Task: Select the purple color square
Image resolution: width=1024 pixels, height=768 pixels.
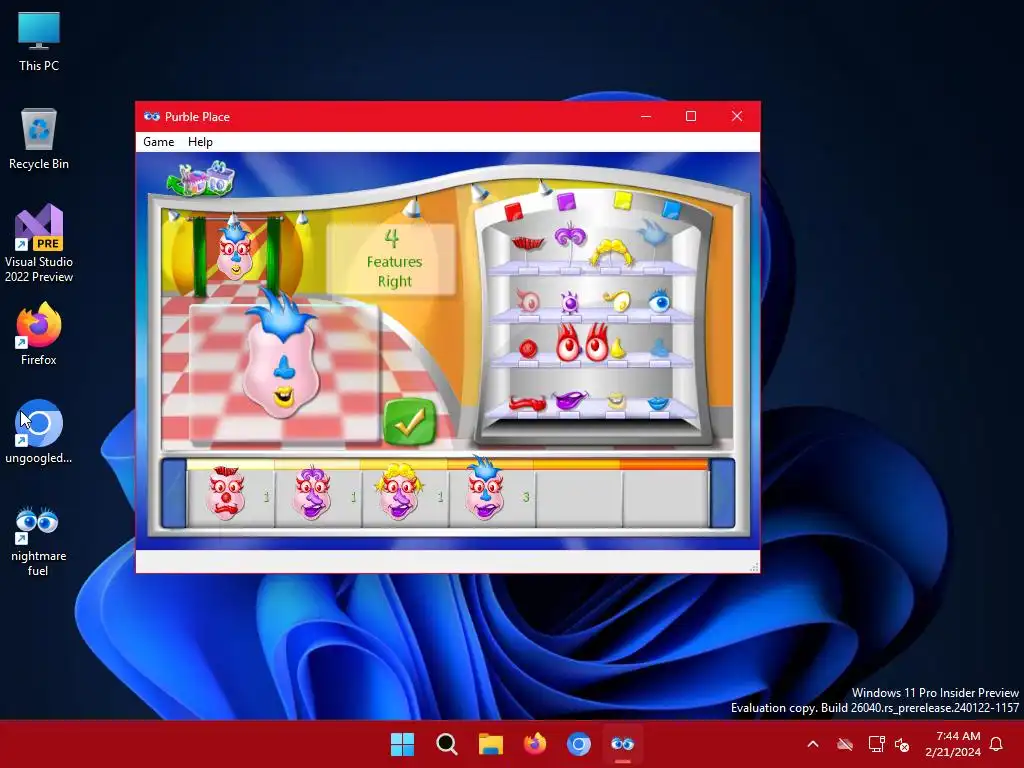Action: point(566,200)
